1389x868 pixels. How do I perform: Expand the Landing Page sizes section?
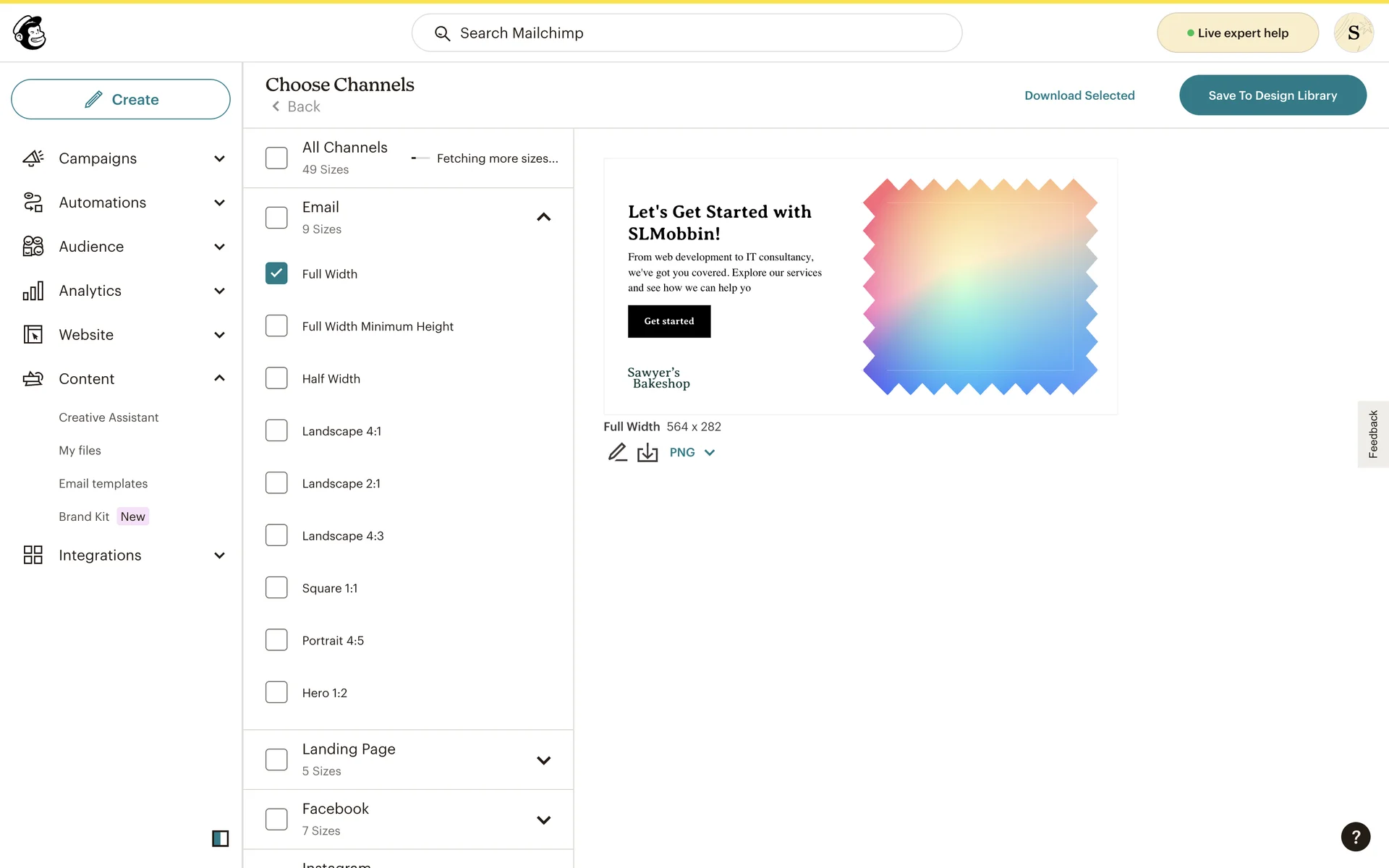coord(544,760)
